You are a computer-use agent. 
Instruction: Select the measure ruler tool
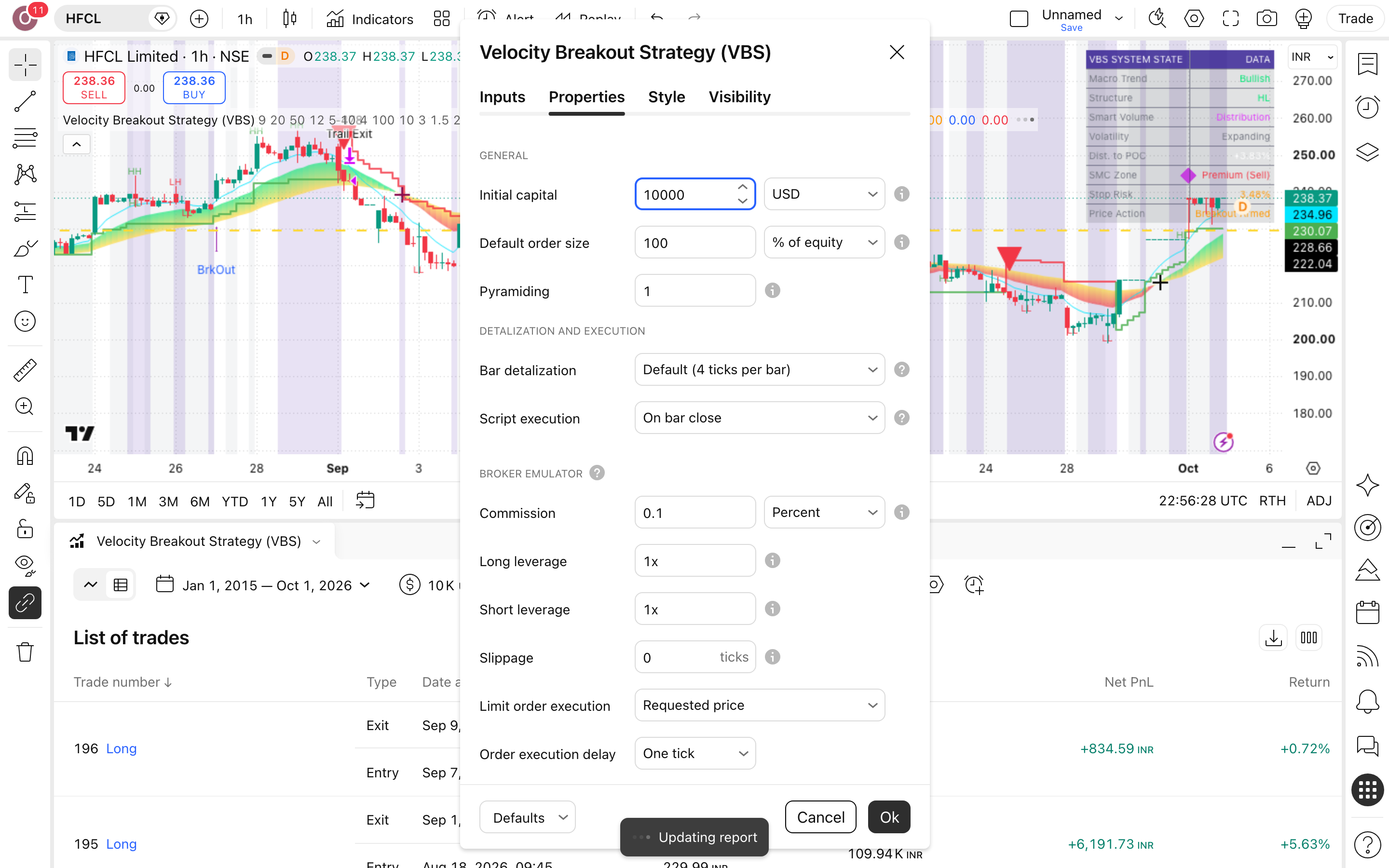tap(25, 370)
